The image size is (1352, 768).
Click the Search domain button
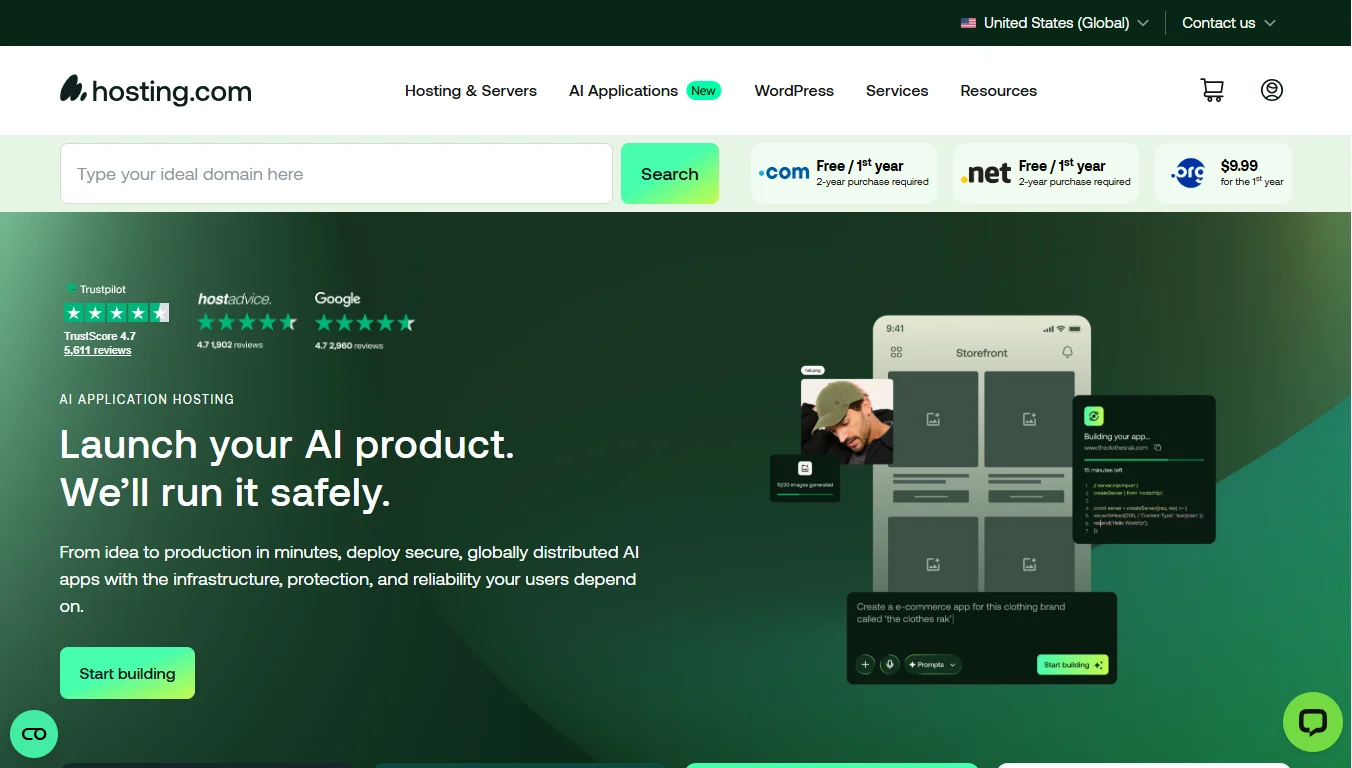(670, 174)
